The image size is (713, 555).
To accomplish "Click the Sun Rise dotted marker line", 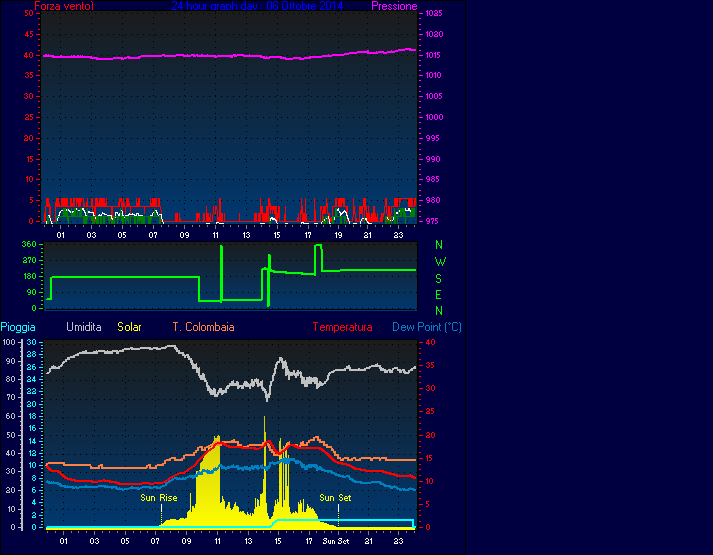I will coord(161,513).
